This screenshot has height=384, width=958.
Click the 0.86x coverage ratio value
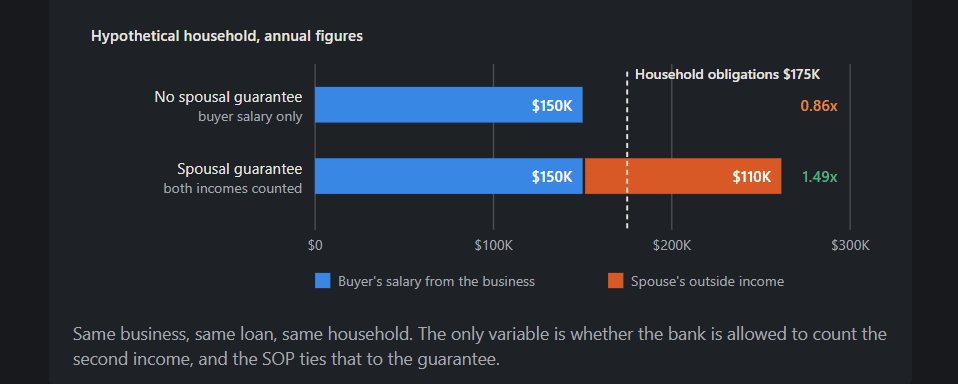pos(819,106)
